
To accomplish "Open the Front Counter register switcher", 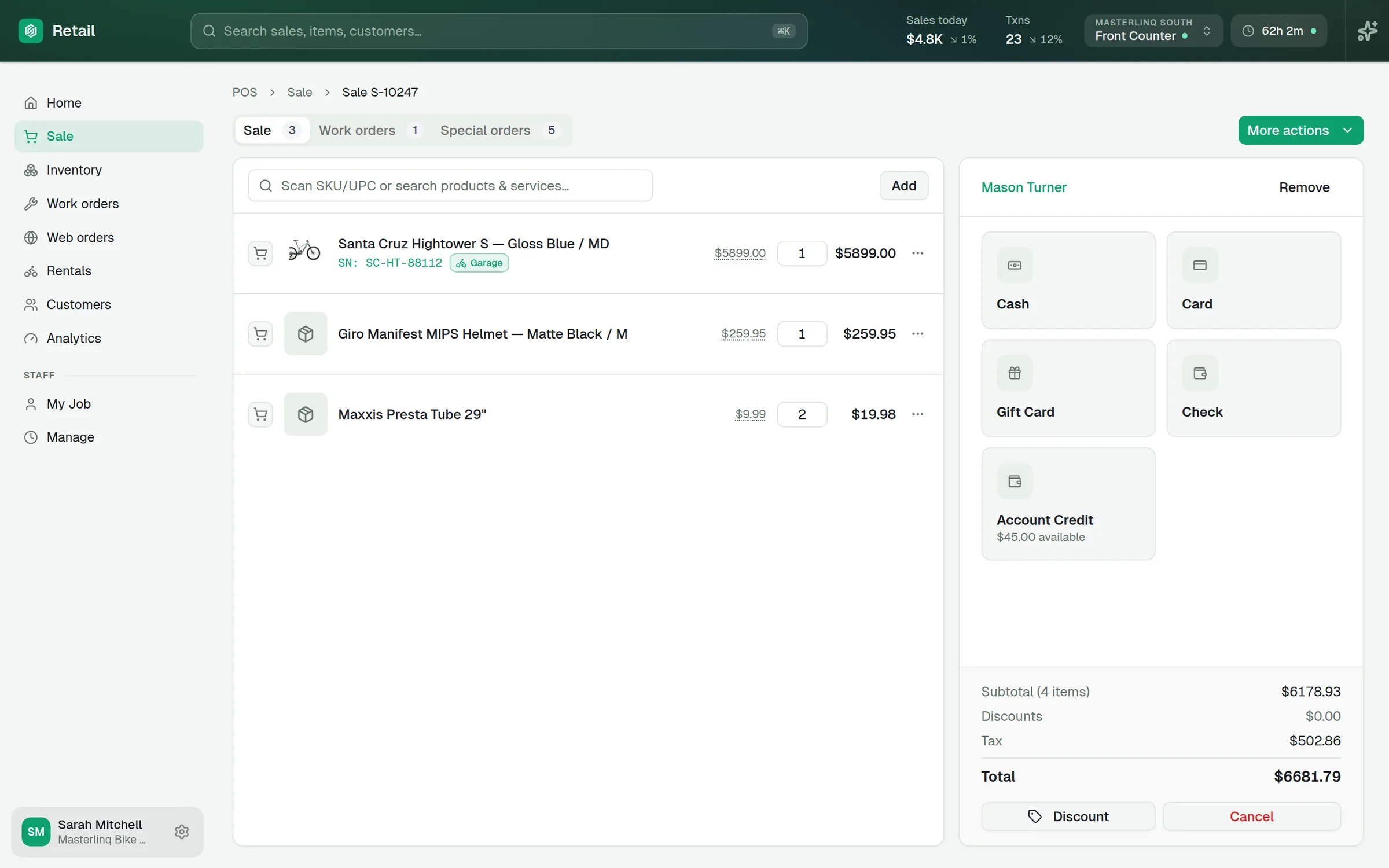I will click(1153, 31).
